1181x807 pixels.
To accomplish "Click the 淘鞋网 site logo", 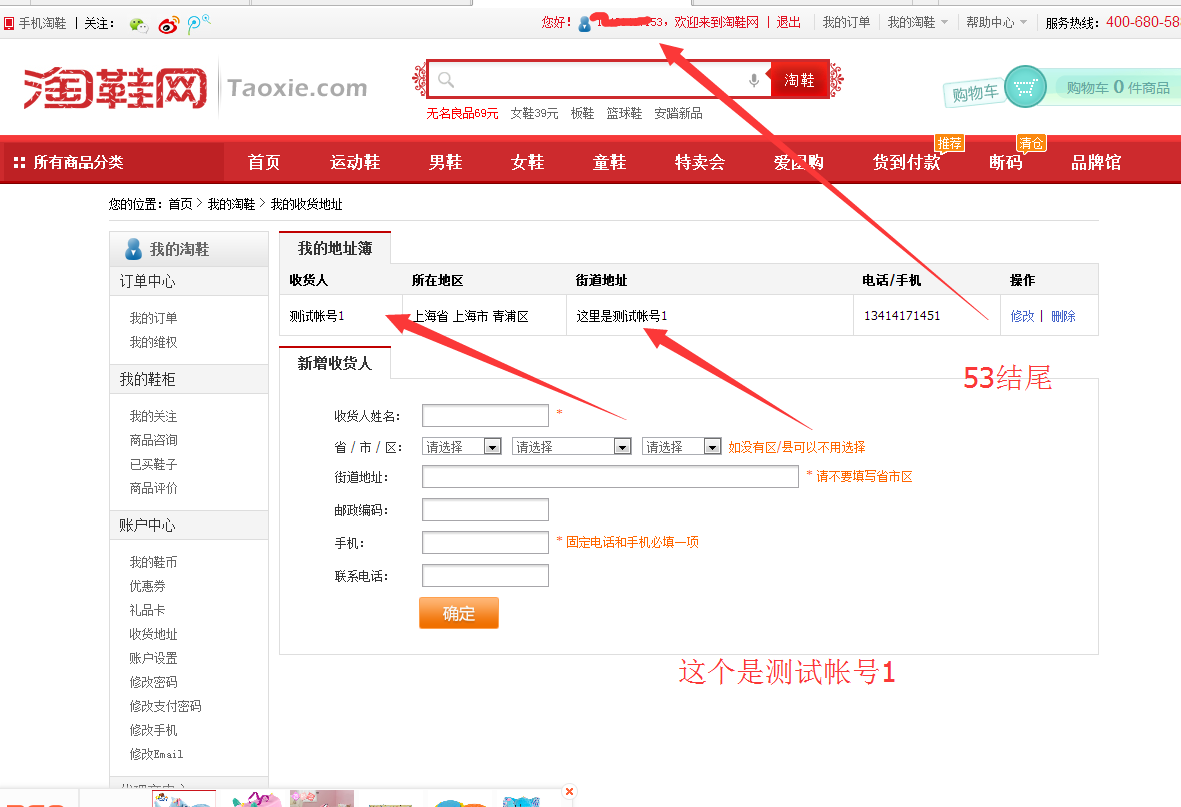I will pyautogui.click(x=116, y=87).
